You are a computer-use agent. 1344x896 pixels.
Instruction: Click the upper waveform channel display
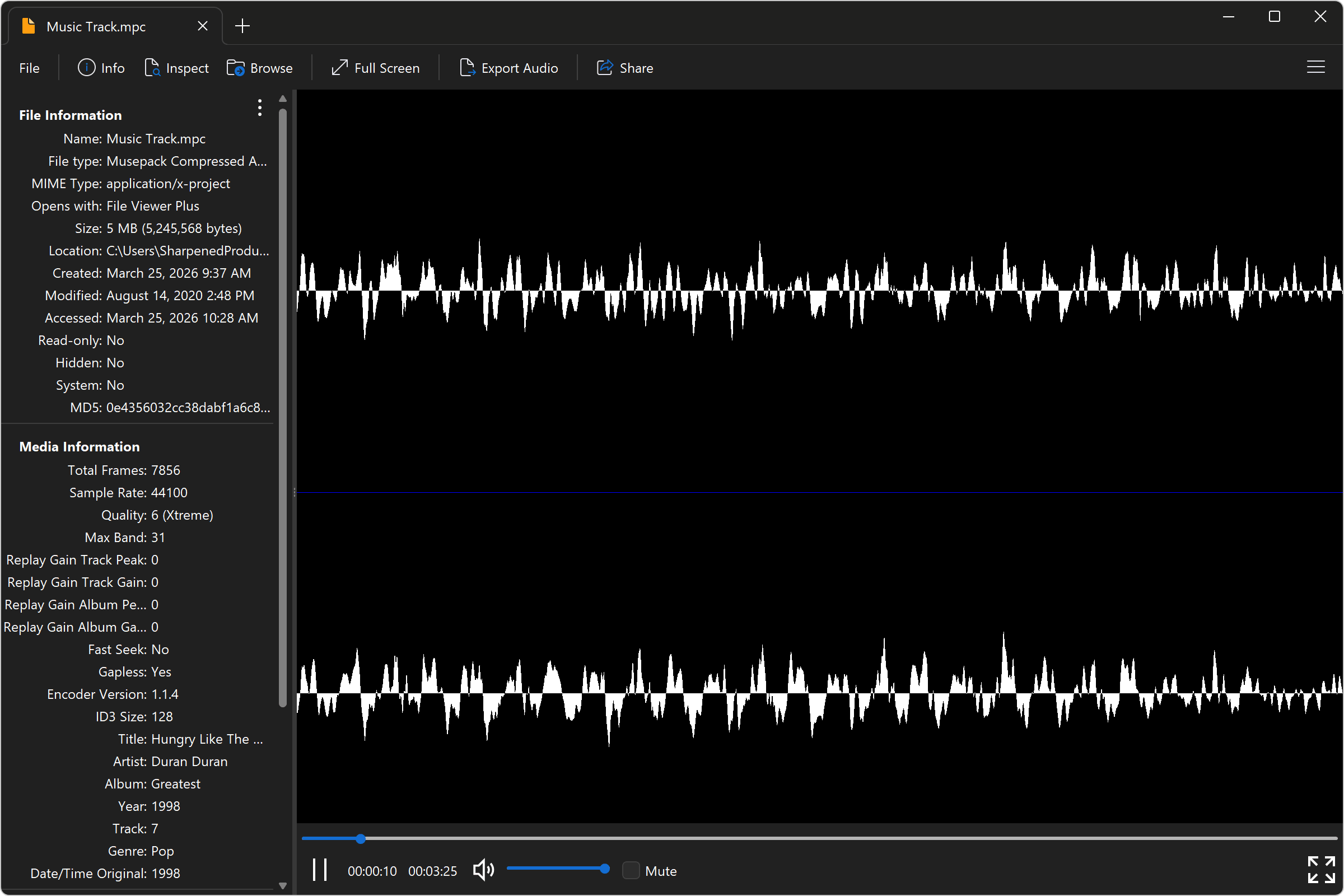819,290
